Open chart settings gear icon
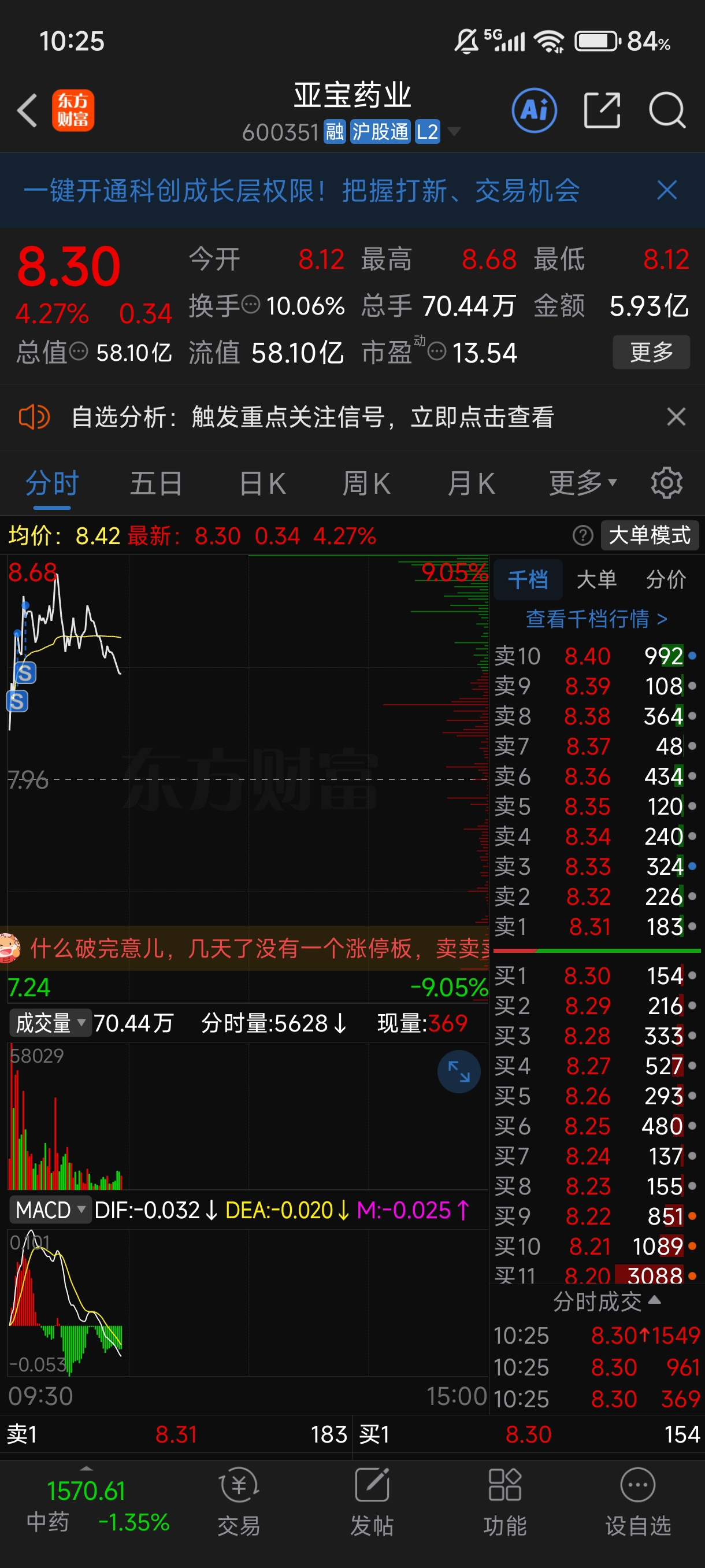The width and height of the screenshot is (705, 1568). (667, 483)
